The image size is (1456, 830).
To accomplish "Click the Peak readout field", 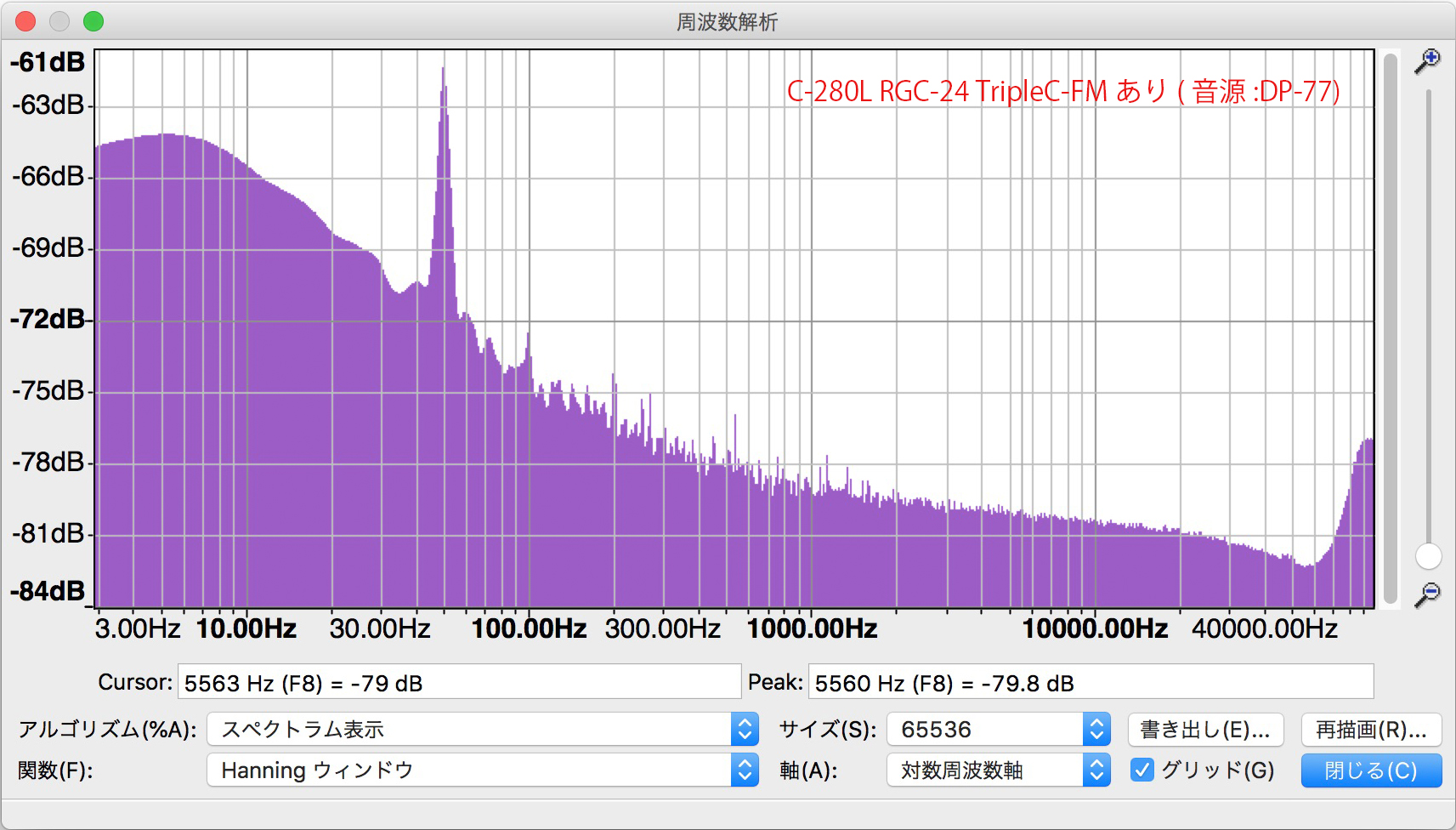I will click(1091, 682).
